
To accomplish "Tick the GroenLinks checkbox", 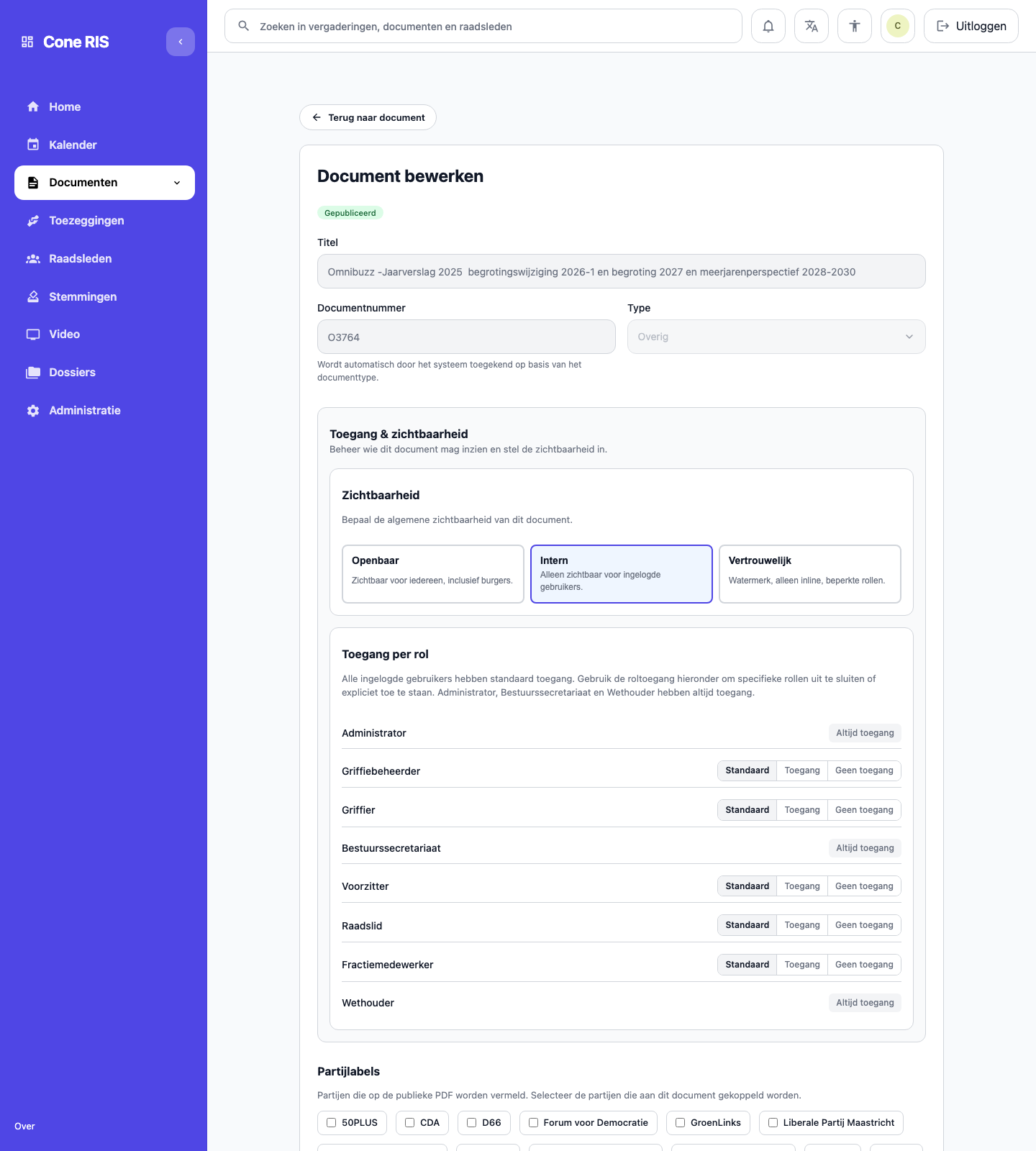I will tap(681, 1123).
